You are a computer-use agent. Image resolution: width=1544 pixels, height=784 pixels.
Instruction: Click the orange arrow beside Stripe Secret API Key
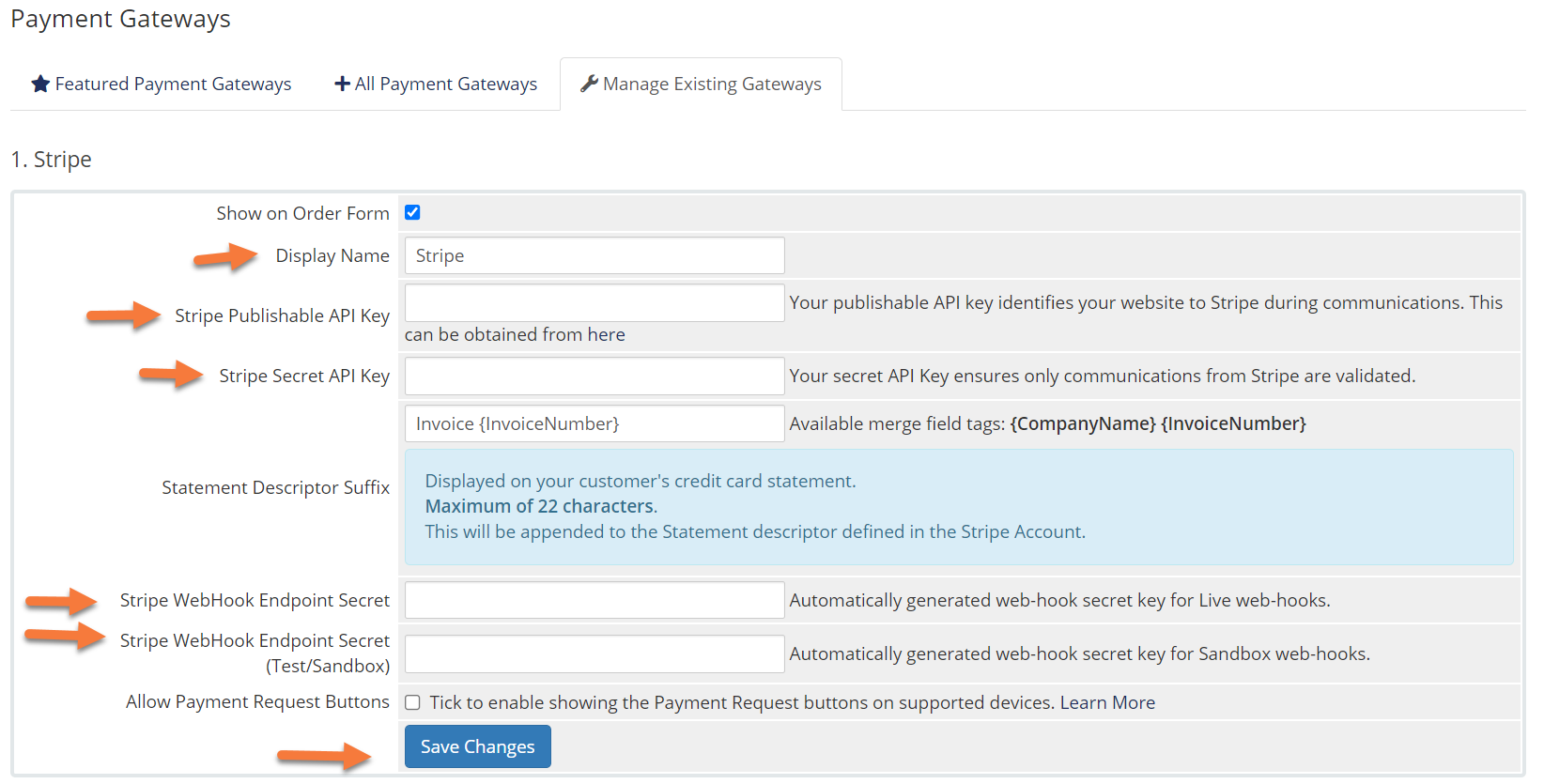(x=171, y=375)
